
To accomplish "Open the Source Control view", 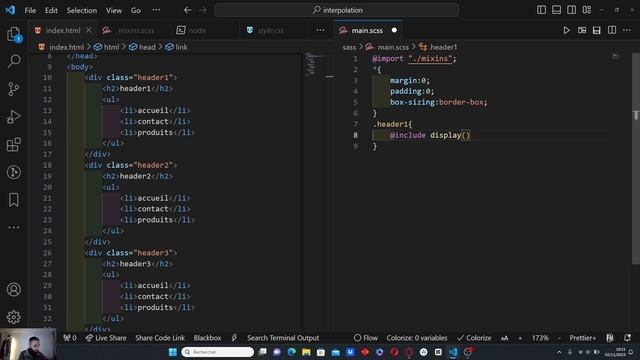I will coord(14,89).
